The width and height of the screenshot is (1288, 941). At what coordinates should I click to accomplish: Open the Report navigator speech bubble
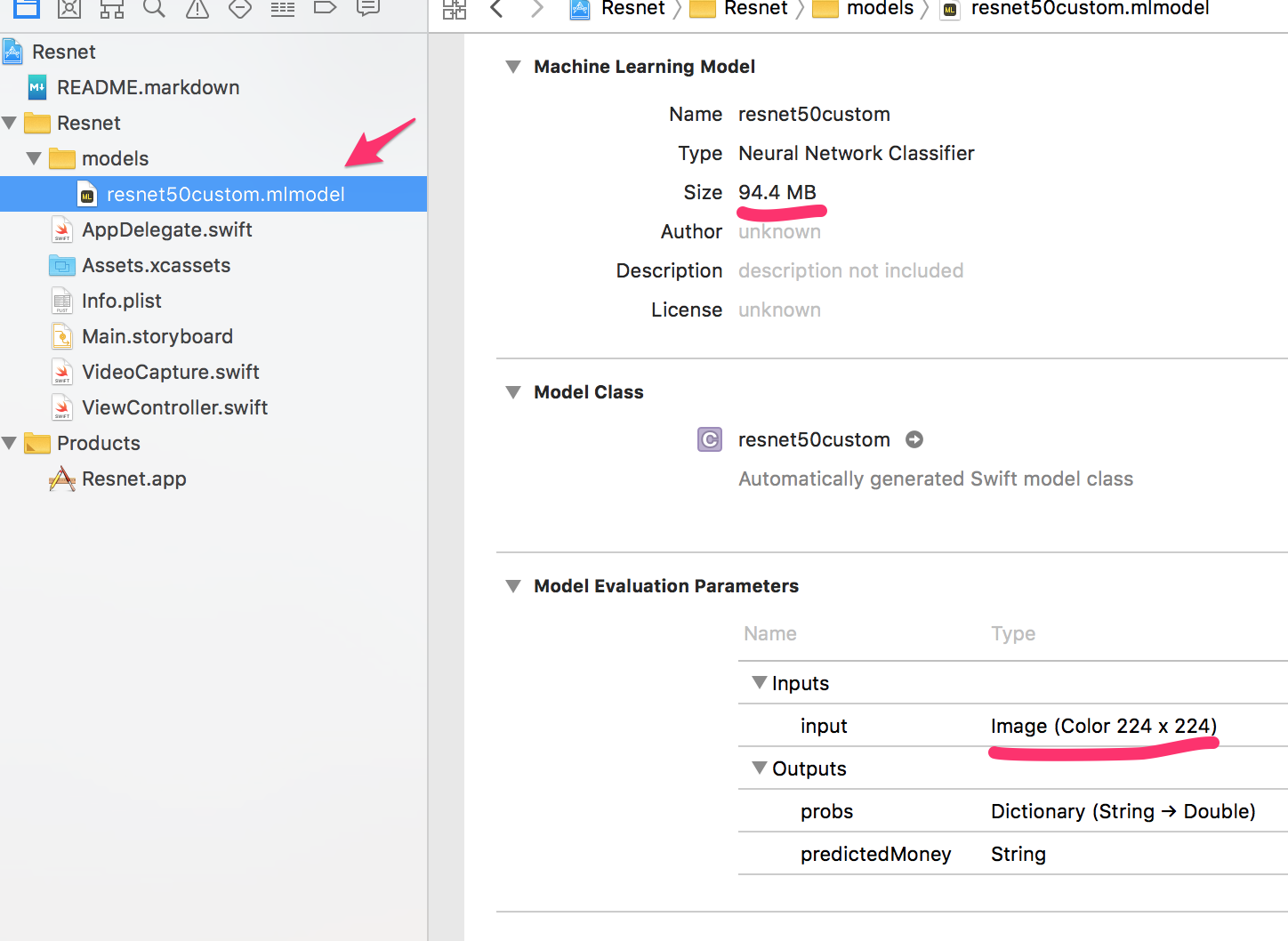point(367,9)
